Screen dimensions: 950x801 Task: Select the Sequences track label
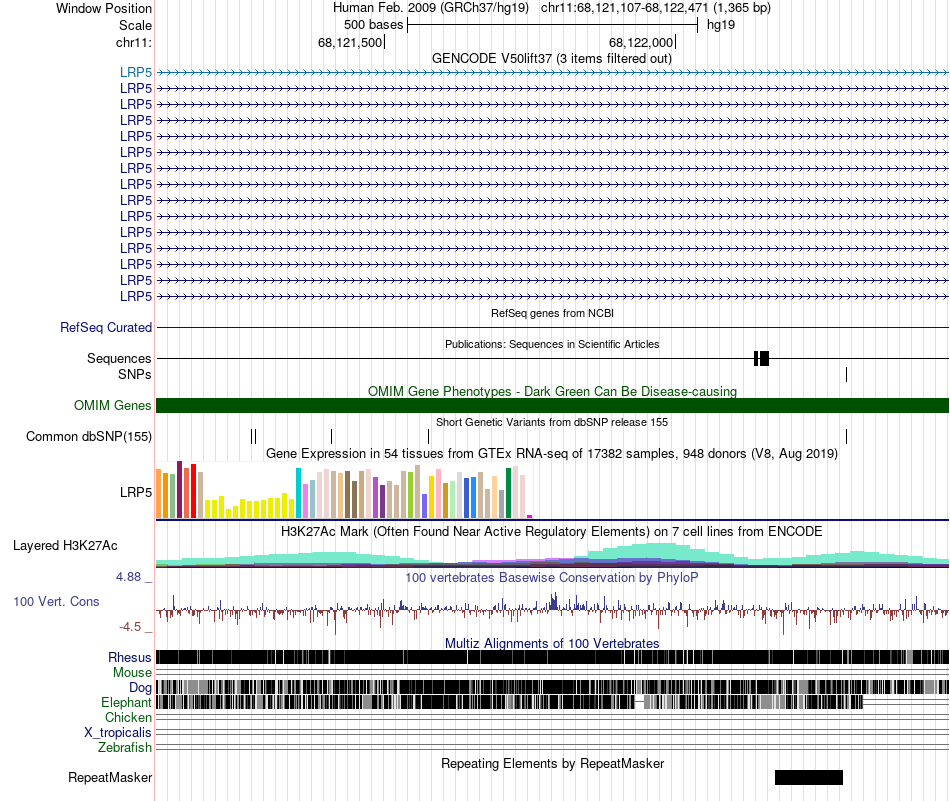(x=119, y=358)
